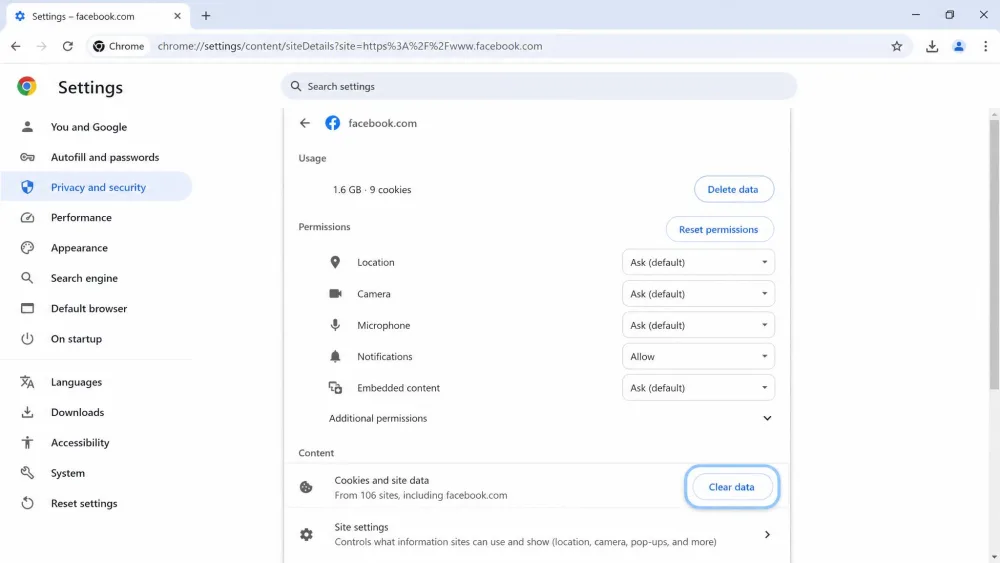This screenshot has width=1000, height=563.
Task: Open the Location permission dropdown
Action: [698, 262]
